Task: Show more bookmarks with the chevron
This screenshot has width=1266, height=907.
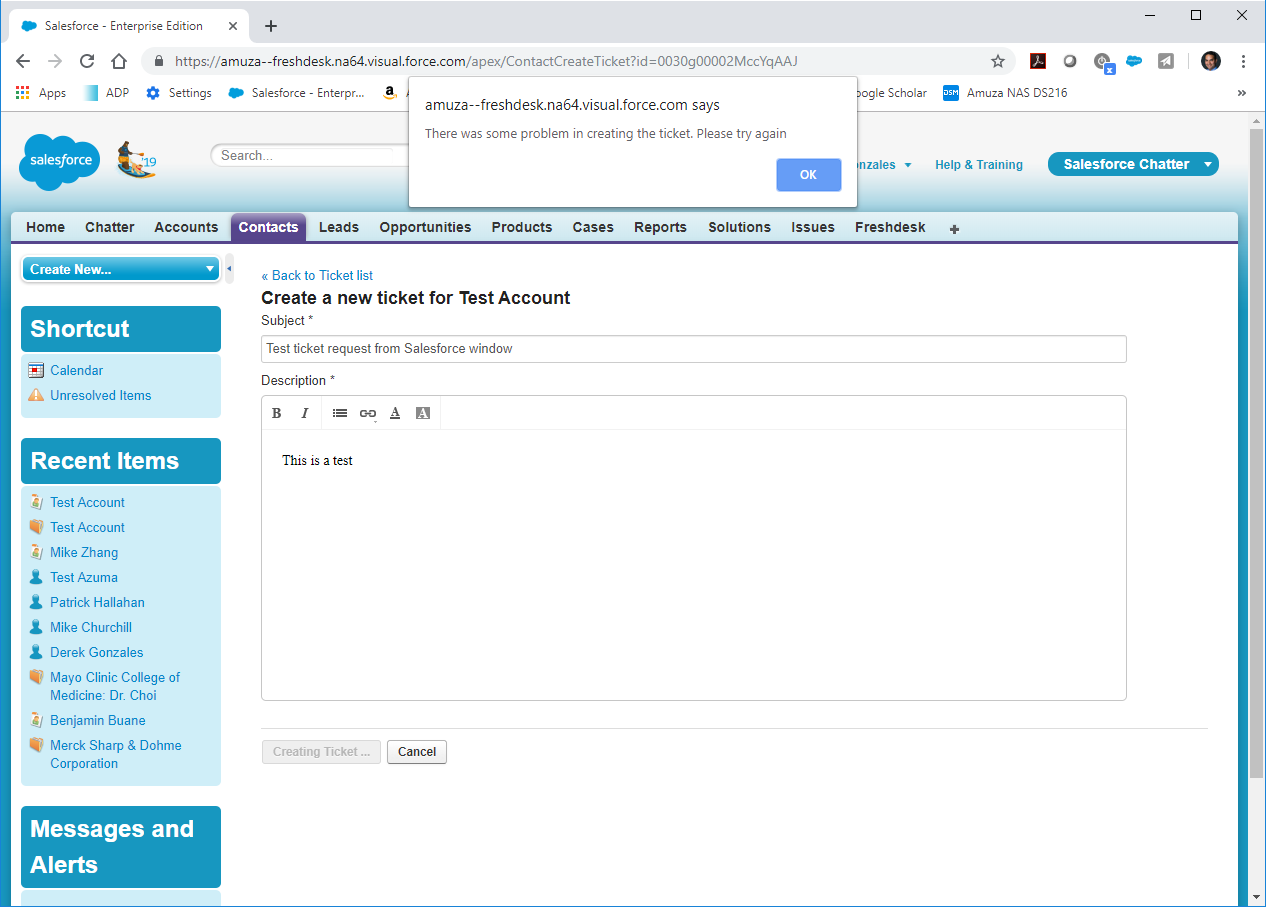Action: click(1242, 93)
